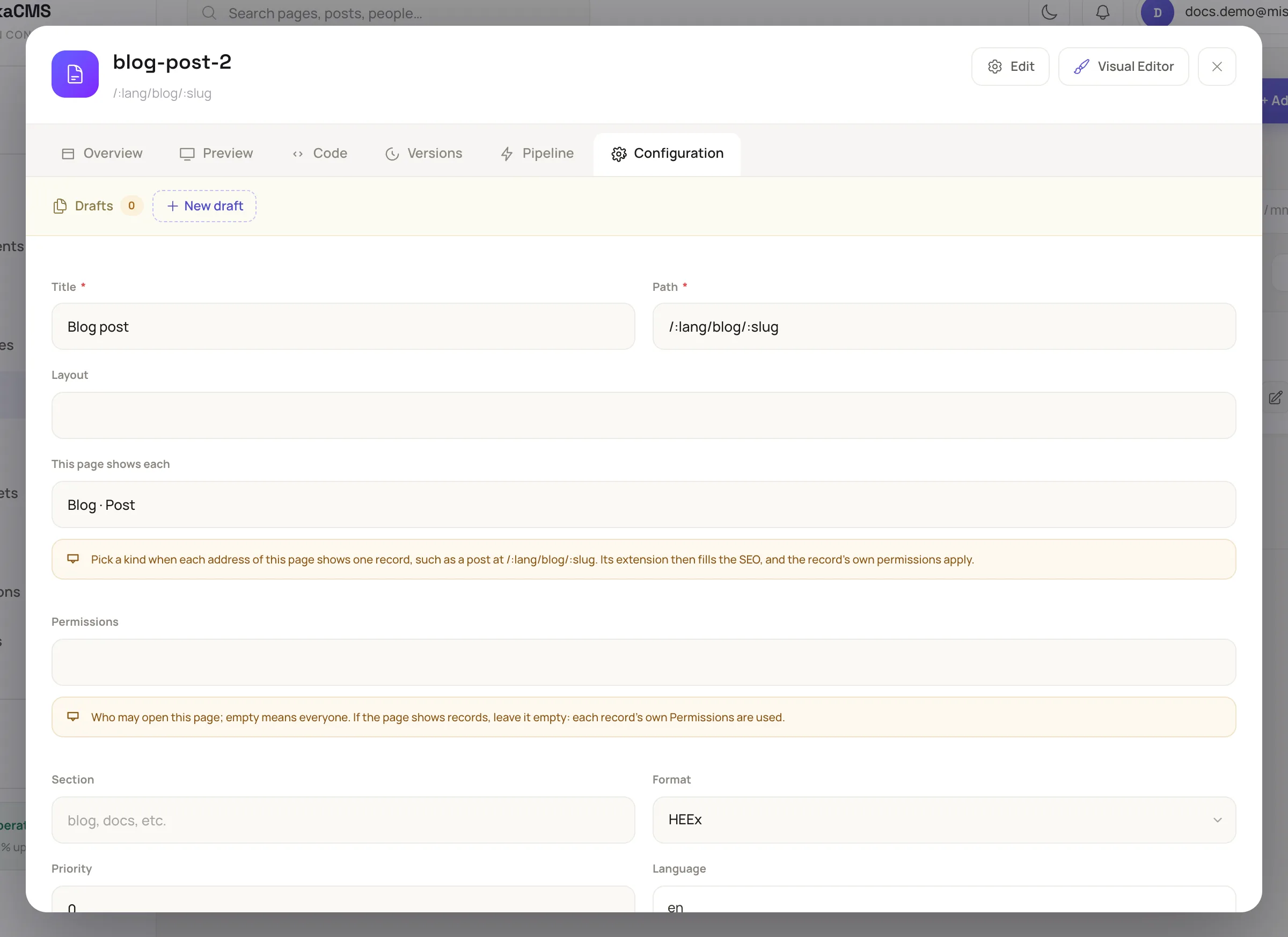This screenshot has width=1288, height=937.
Task: Click the Add button behind the dialog
Action: tap(1275, 100)
